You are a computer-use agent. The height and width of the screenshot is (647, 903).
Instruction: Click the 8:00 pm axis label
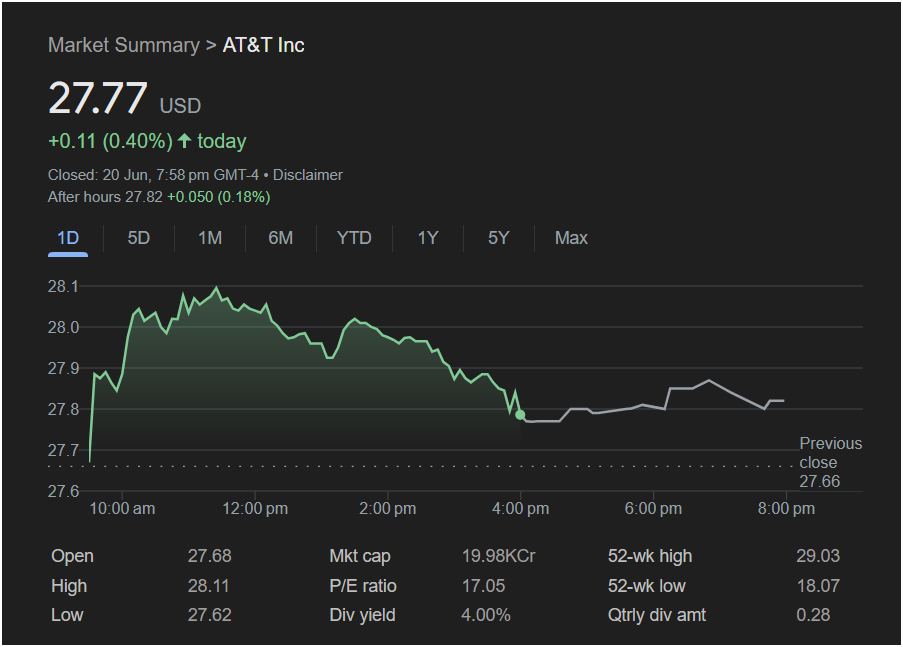pyautogui.click(x=786, y=509)
